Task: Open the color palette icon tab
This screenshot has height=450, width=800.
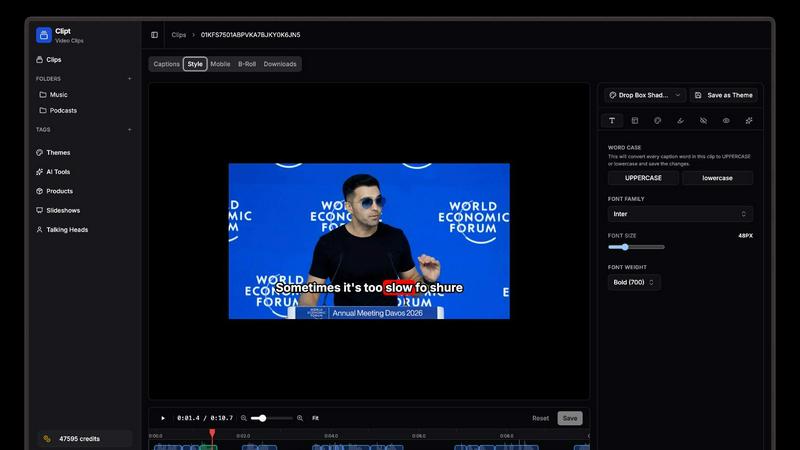Action: pyautogui.click(x=658, y=120)
